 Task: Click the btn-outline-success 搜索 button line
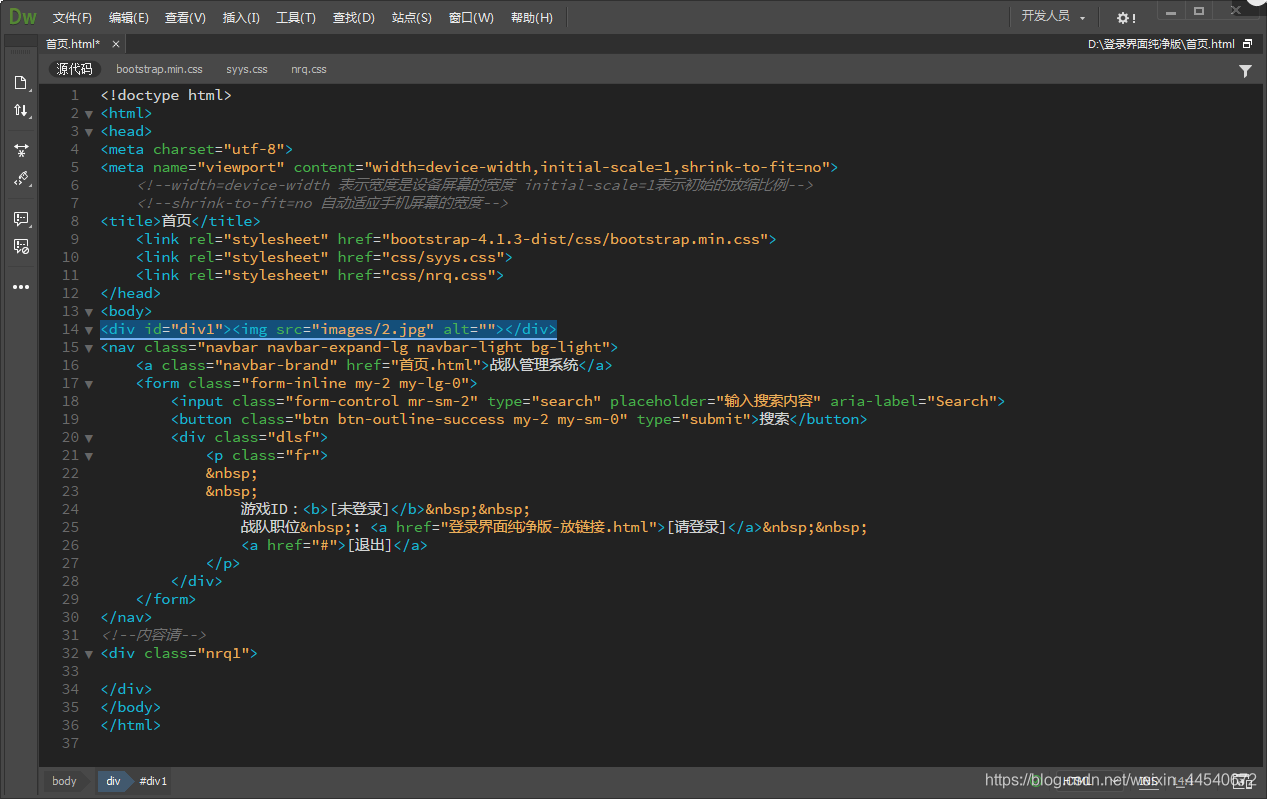pyautogui.click(x=519, y=419)
